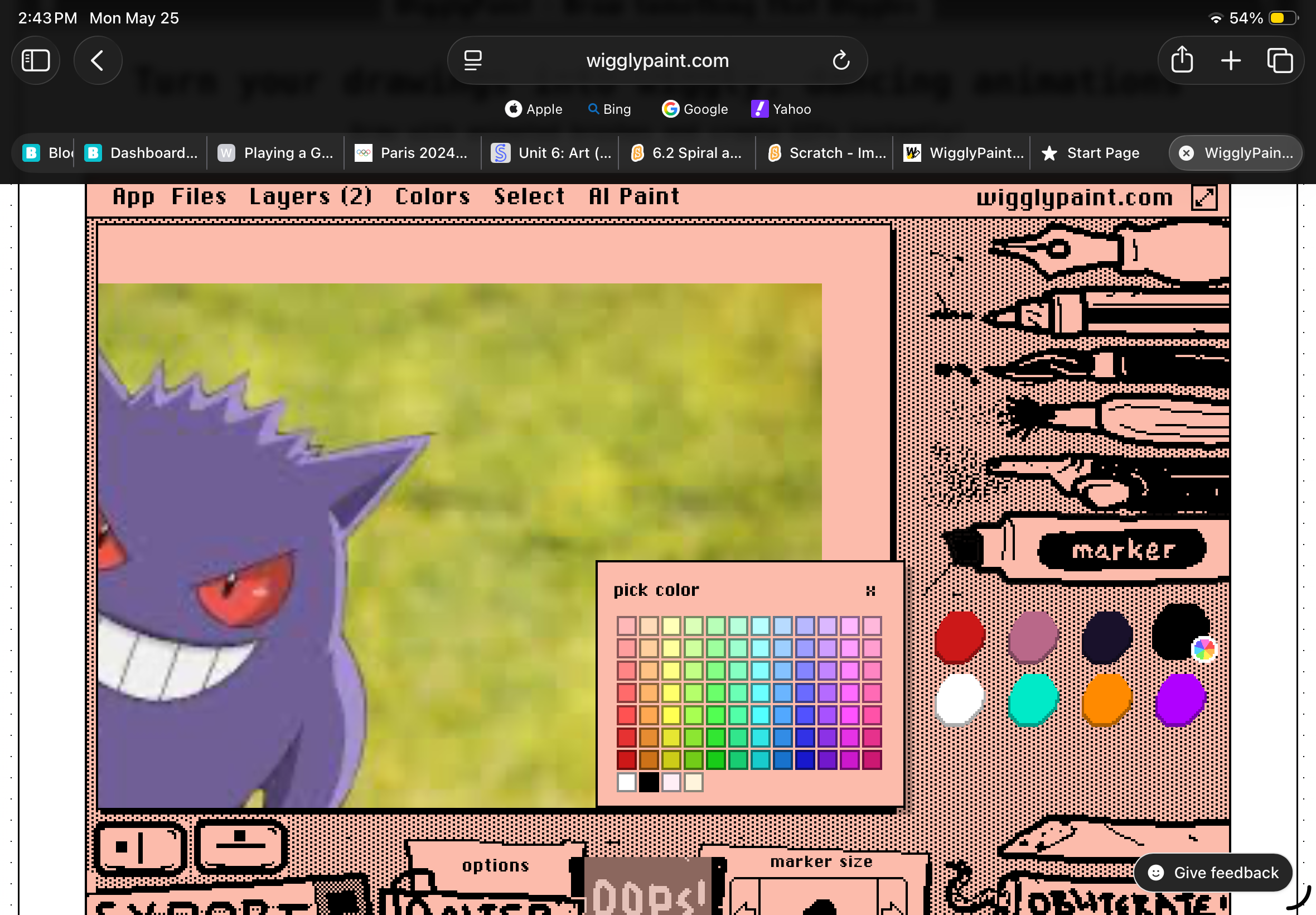Open the Yahoo favorite
The height and width of the screenshot is (915, 1316).
tap(781, 109)
